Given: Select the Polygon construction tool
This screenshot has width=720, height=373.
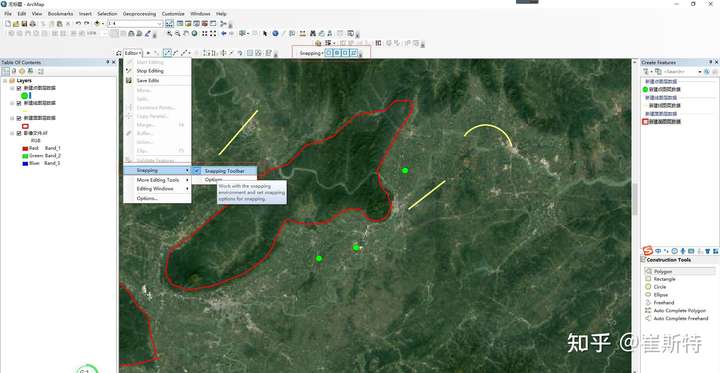Looking at the screenshot, I should [680, 271].
